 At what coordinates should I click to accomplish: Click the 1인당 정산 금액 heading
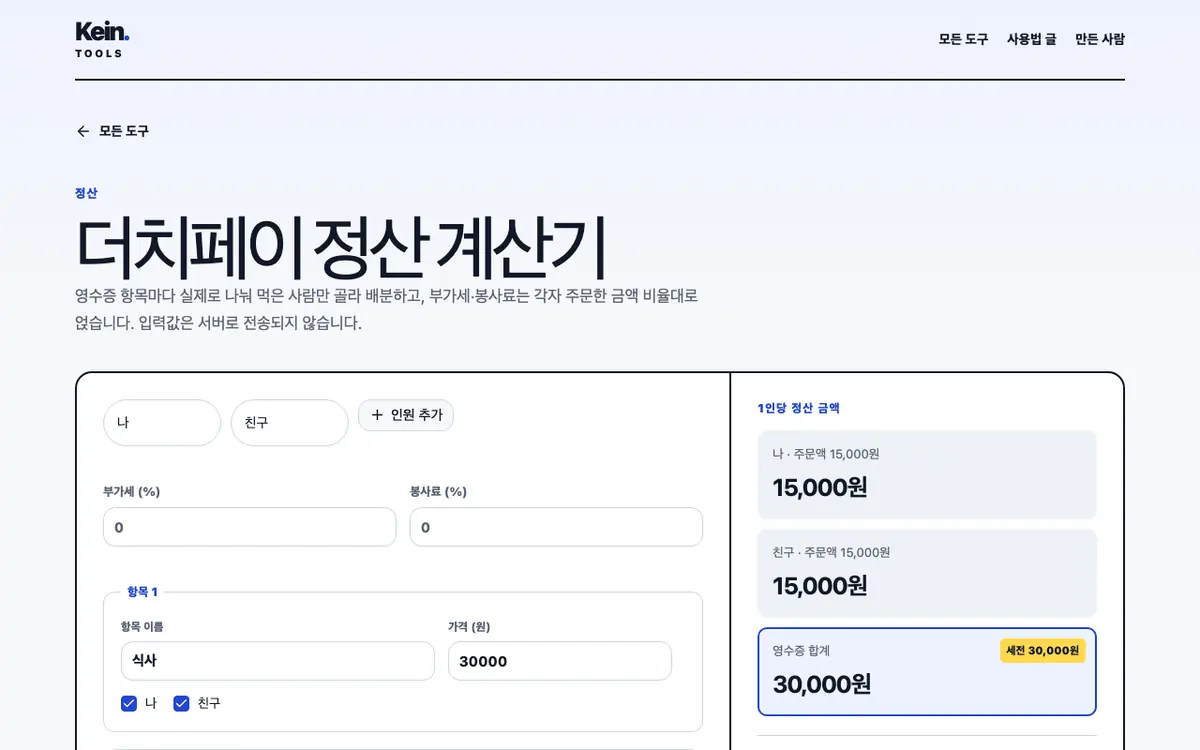point(799,408)
